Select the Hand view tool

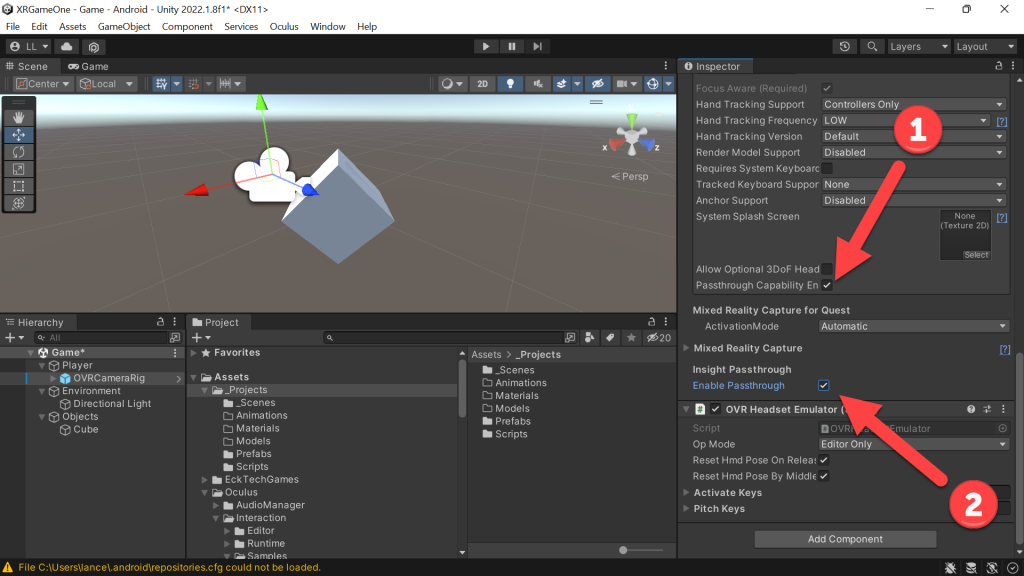pyautogui.click(x=18, y=118)
